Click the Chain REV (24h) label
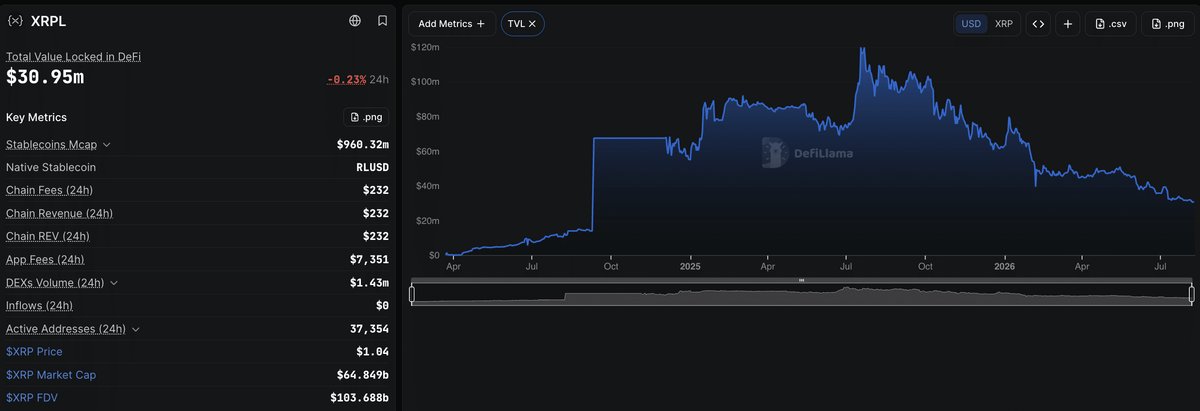The width and height of the screenshot is (1200, 411). [x=48, y=236]
